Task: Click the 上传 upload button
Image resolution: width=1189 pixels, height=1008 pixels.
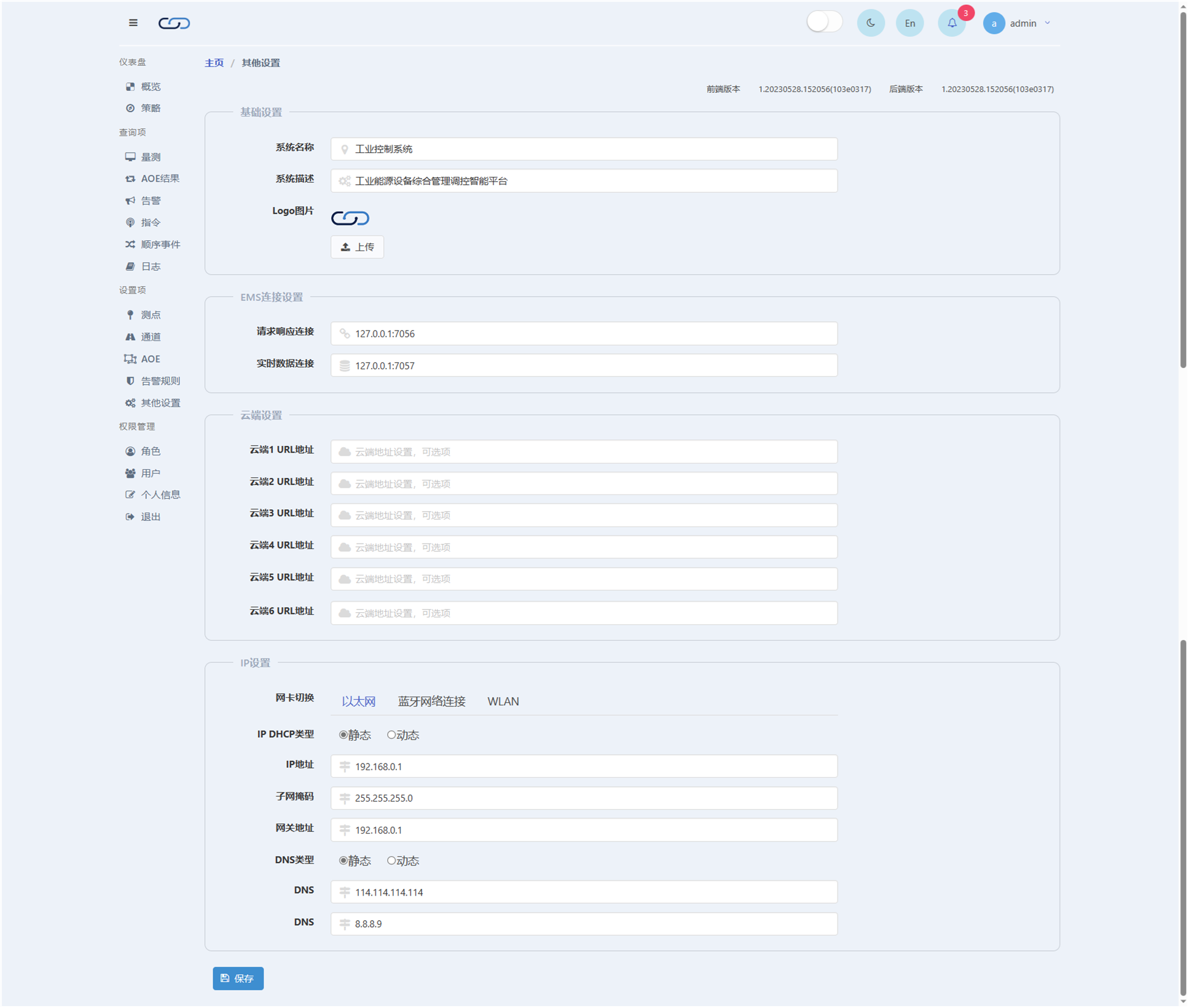Action: (x=357, y=247)
